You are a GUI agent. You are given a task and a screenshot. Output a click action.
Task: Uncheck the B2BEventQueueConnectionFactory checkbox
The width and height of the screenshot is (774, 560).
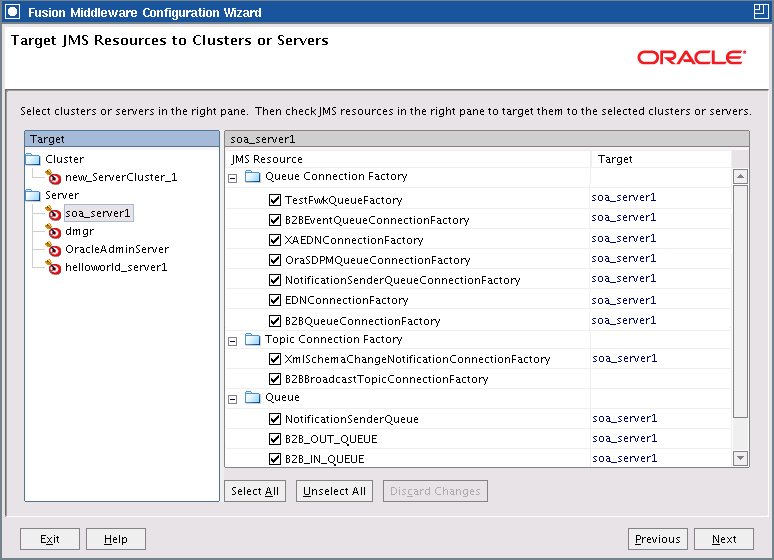tap(275, 220)
